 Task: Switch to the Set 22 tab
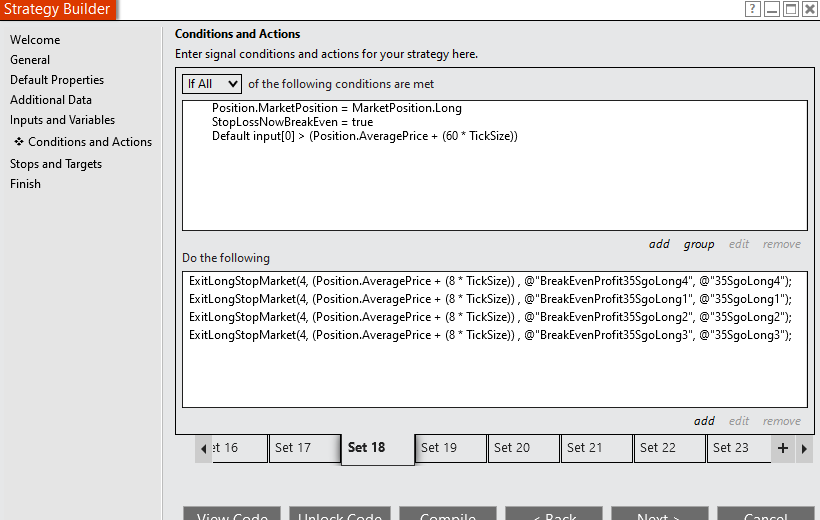669,448
